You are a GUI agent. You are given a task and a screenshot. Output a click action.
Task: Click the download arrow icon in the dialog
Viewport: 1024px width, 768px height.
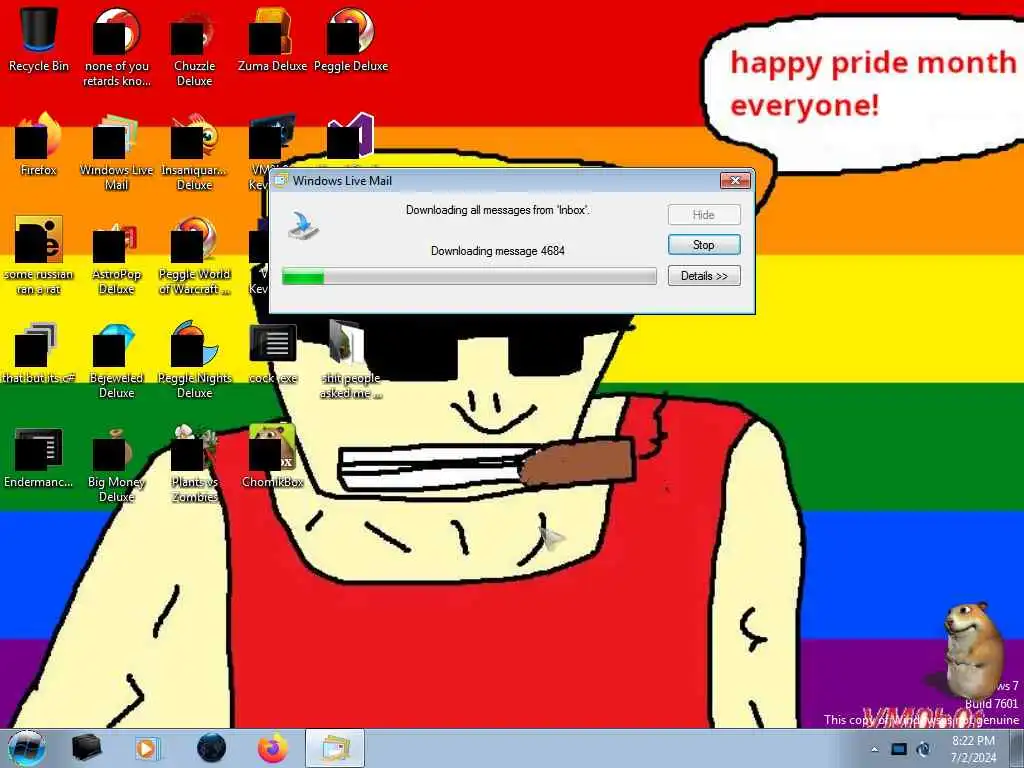coord(303,225)
